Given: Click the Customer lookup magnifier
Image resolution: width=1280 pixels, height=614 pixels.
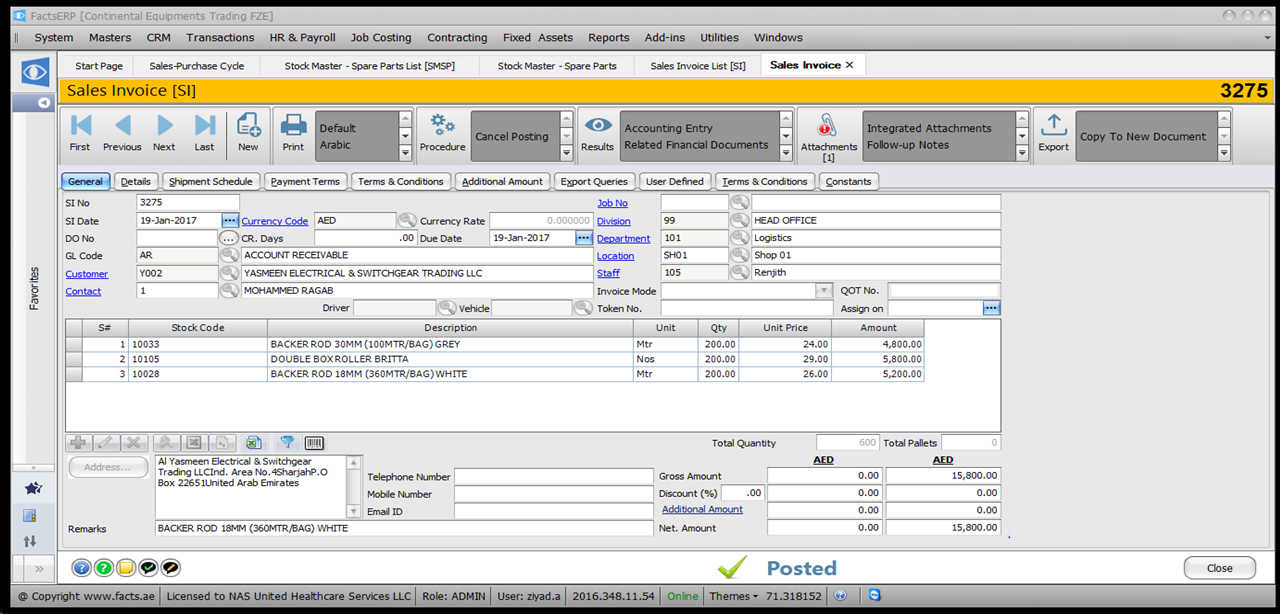Looking at the screenshot, I should point(229,273).
